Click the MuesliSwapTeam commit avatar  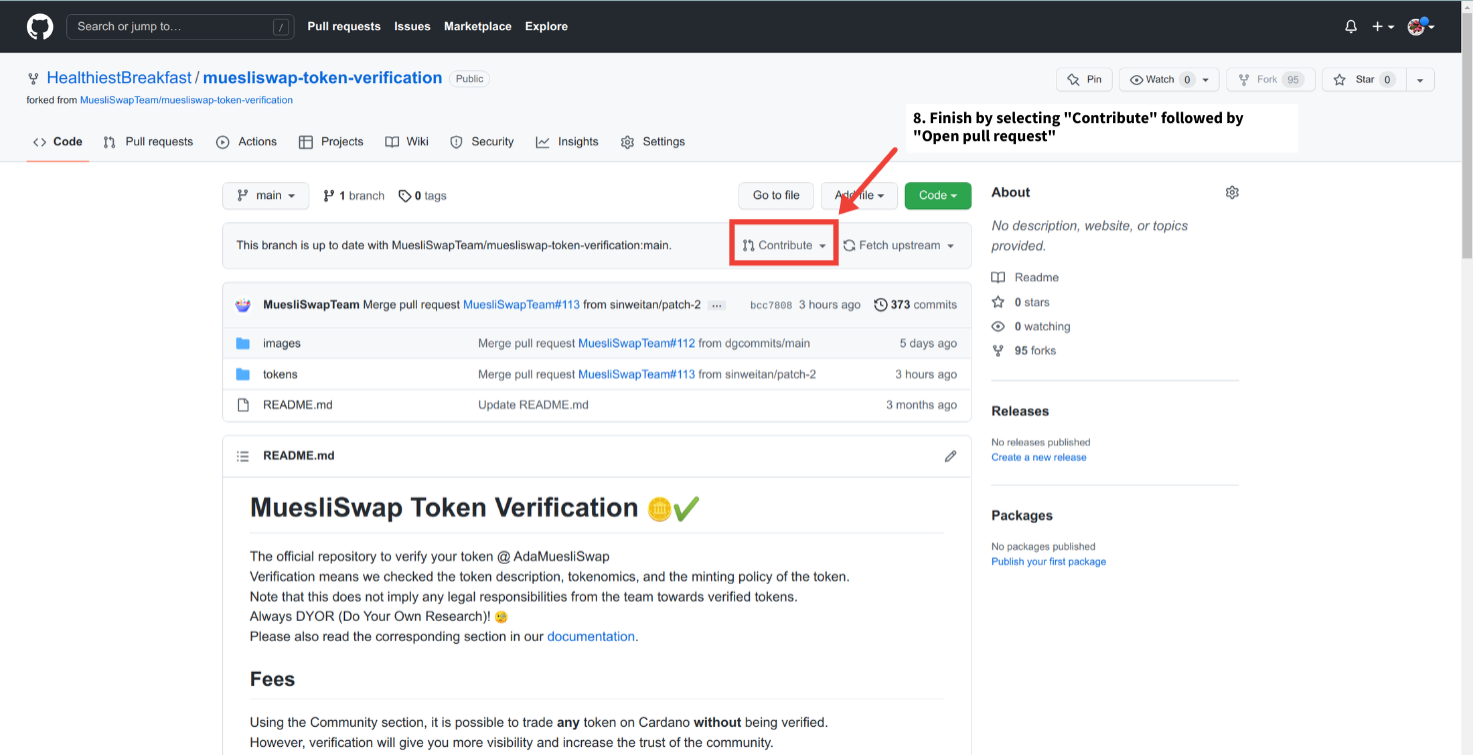(x=243, y=305)
